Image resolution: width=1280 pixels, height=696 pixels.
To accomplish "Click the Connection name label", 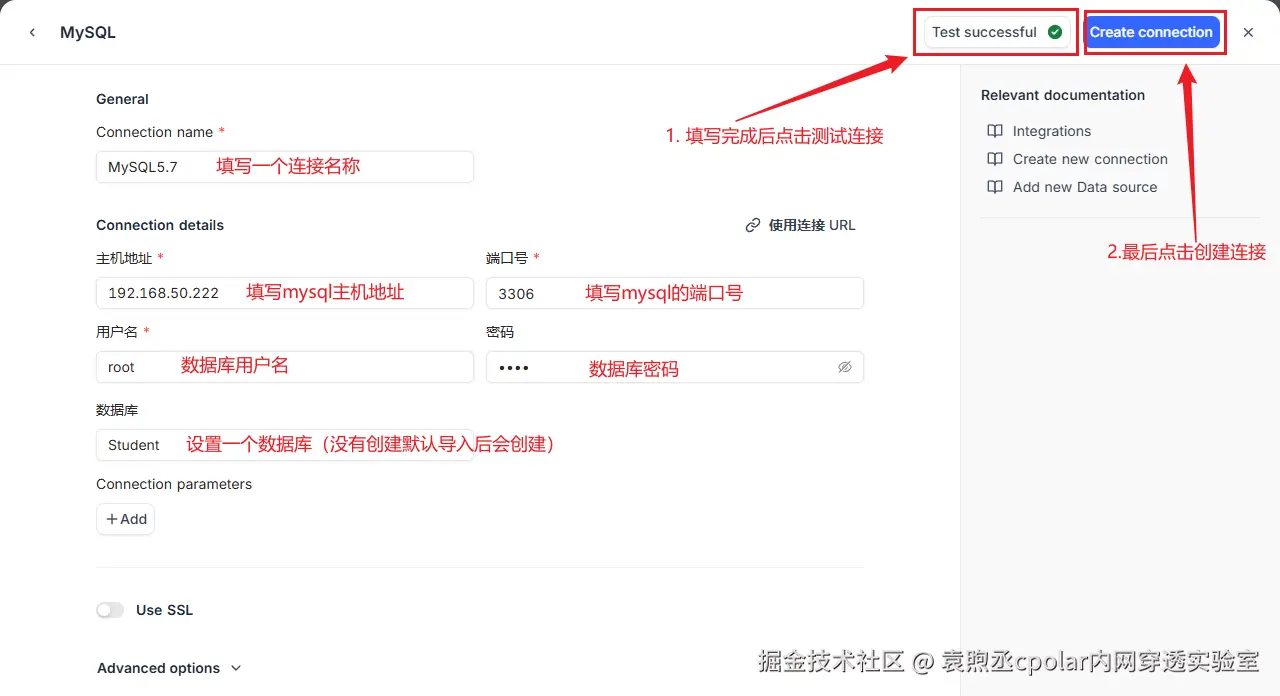I will pyautogui.click(x=155, y=132).
